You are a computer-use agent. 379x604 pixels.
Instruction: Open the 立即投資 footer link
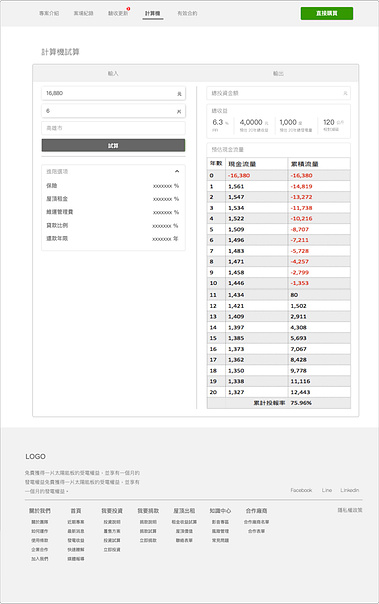pos(112,550)
